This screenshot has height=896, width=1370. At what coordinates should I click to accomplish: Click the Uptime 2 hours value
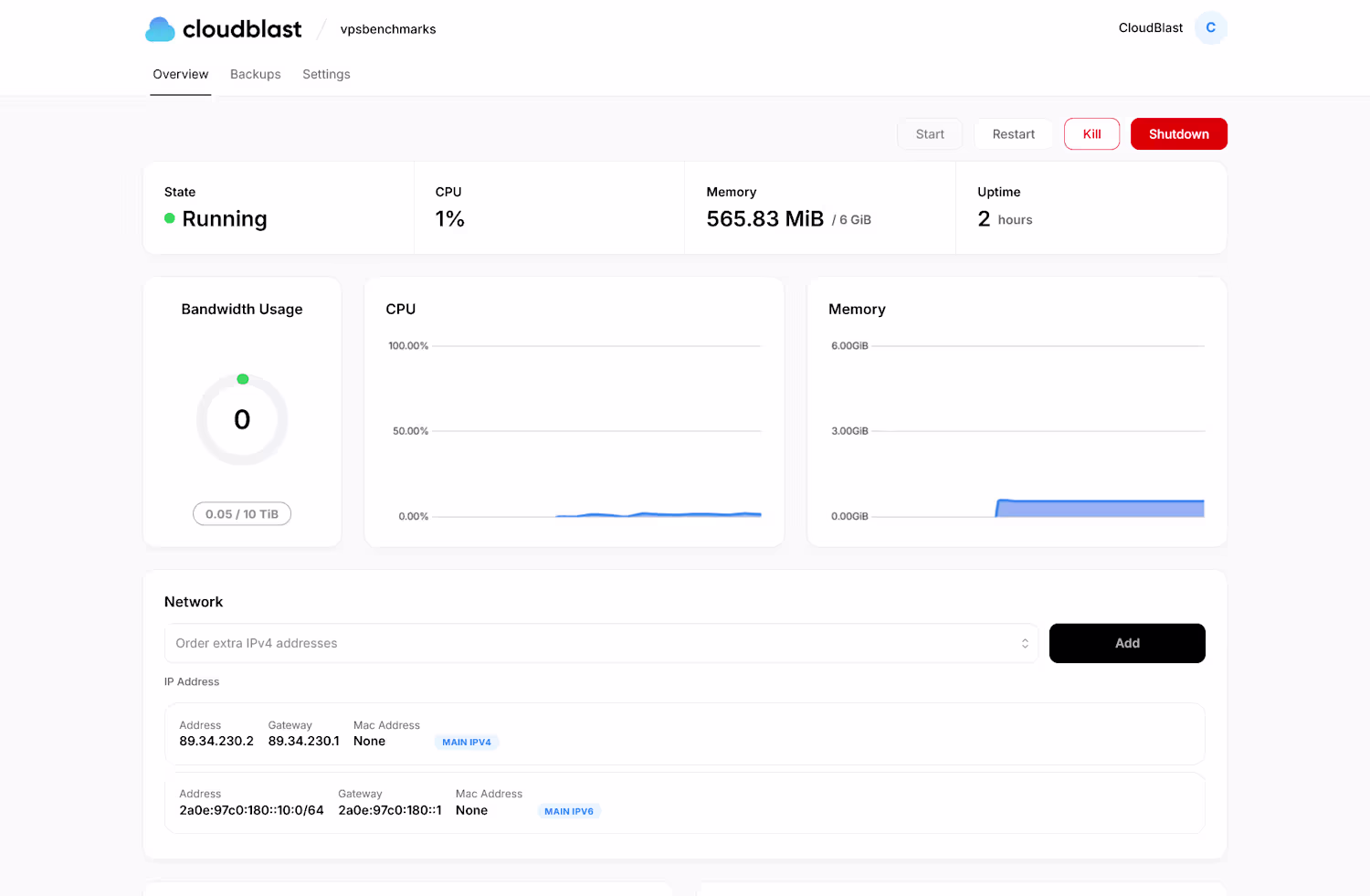pos(1005,219)
